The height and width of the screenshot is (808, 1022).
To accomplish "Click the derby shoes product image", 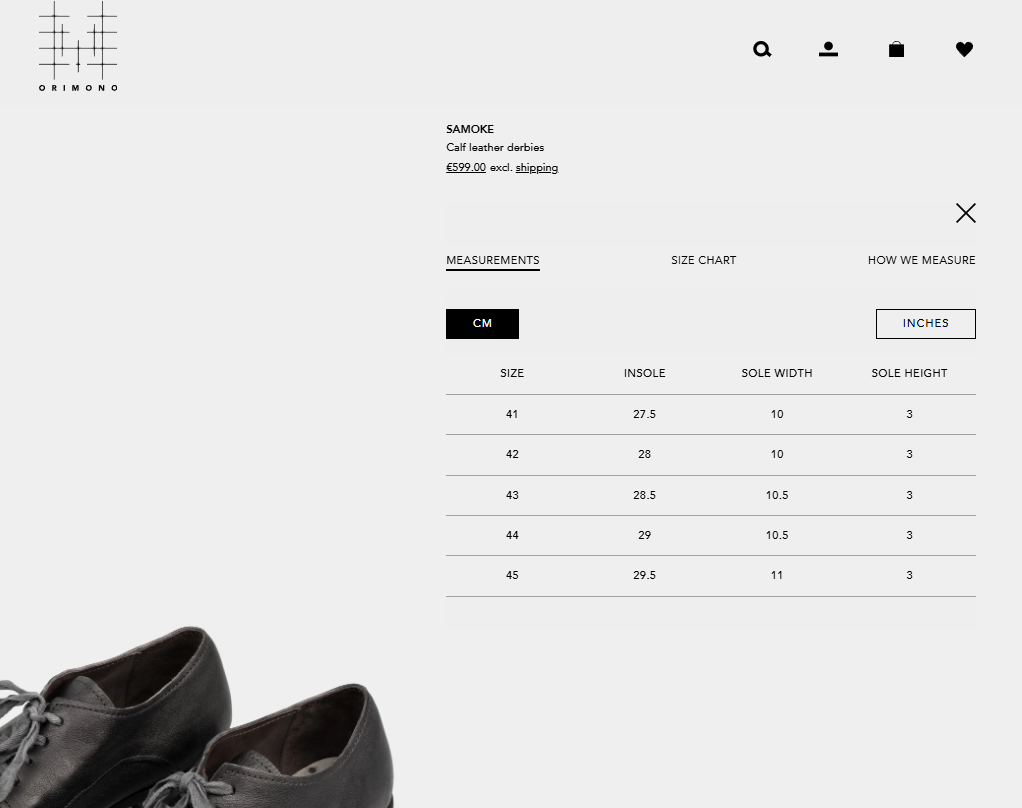I will (196, 717).
